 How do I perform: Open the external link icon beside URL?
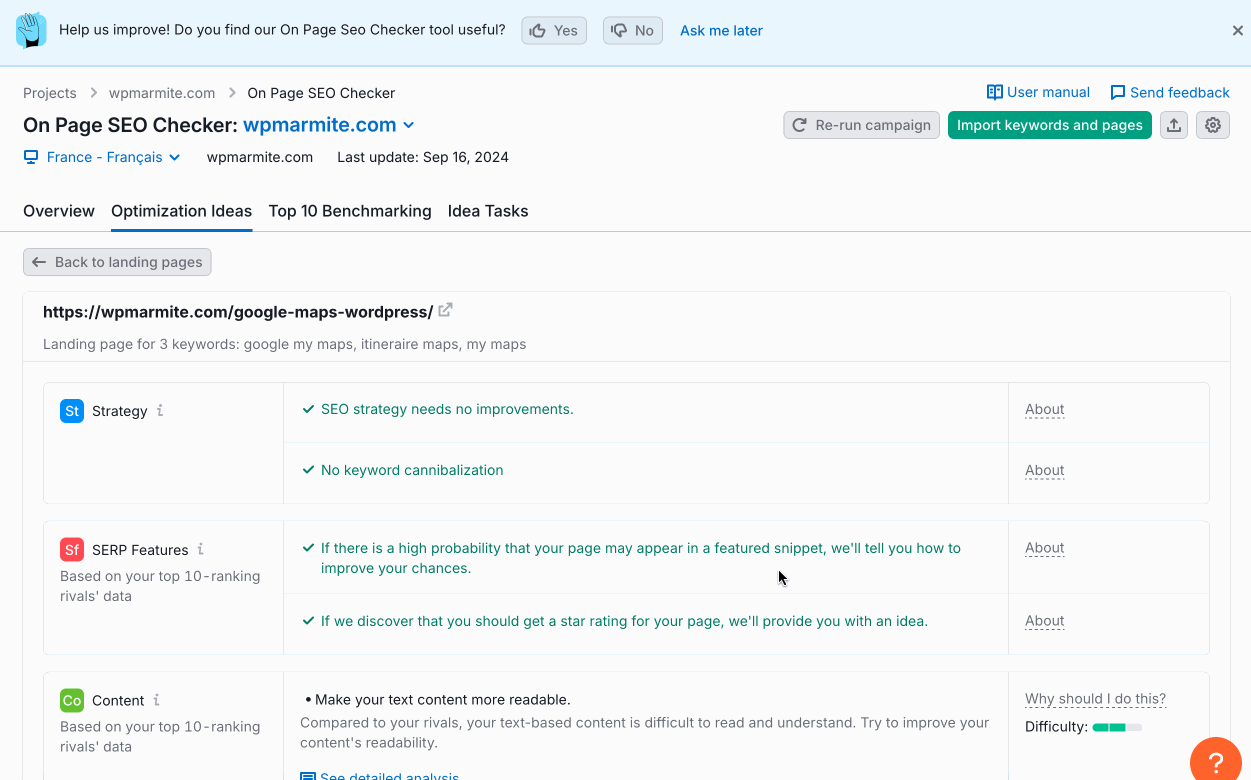pyautogui.click(x=446, y=310)
